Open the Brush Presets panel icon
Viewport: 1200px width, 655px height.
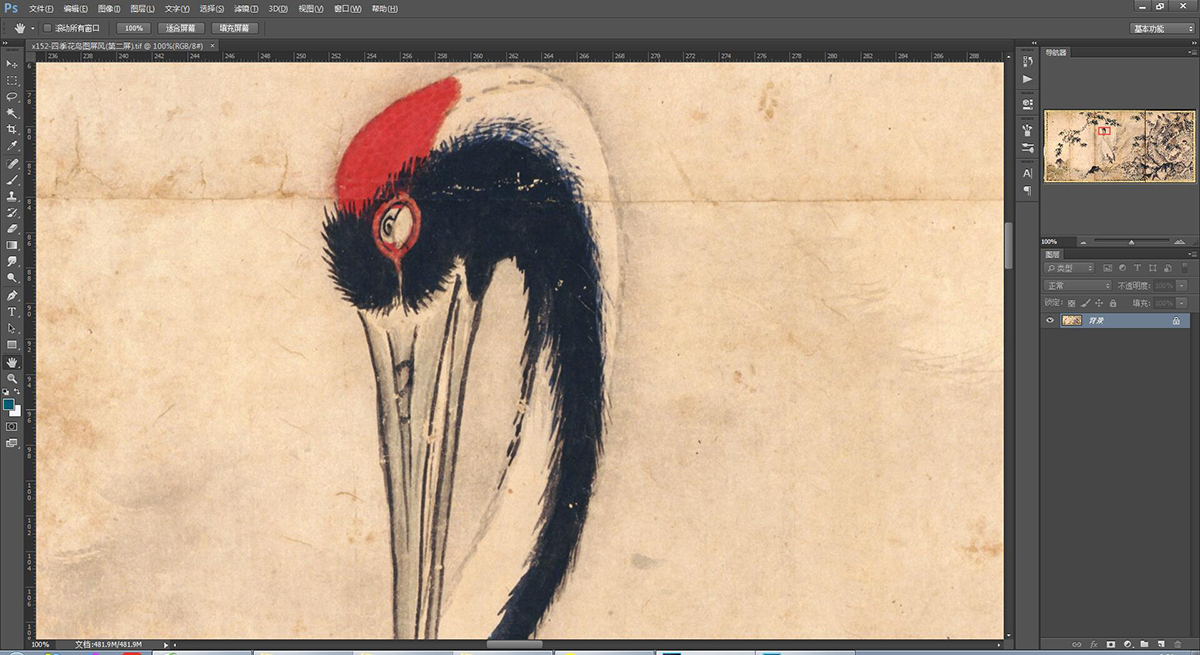coord(1028,147)
